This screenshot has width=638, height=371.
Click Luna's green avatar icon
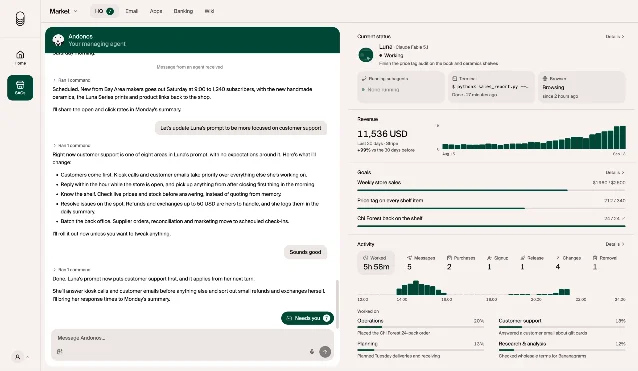tap(366, 55)
